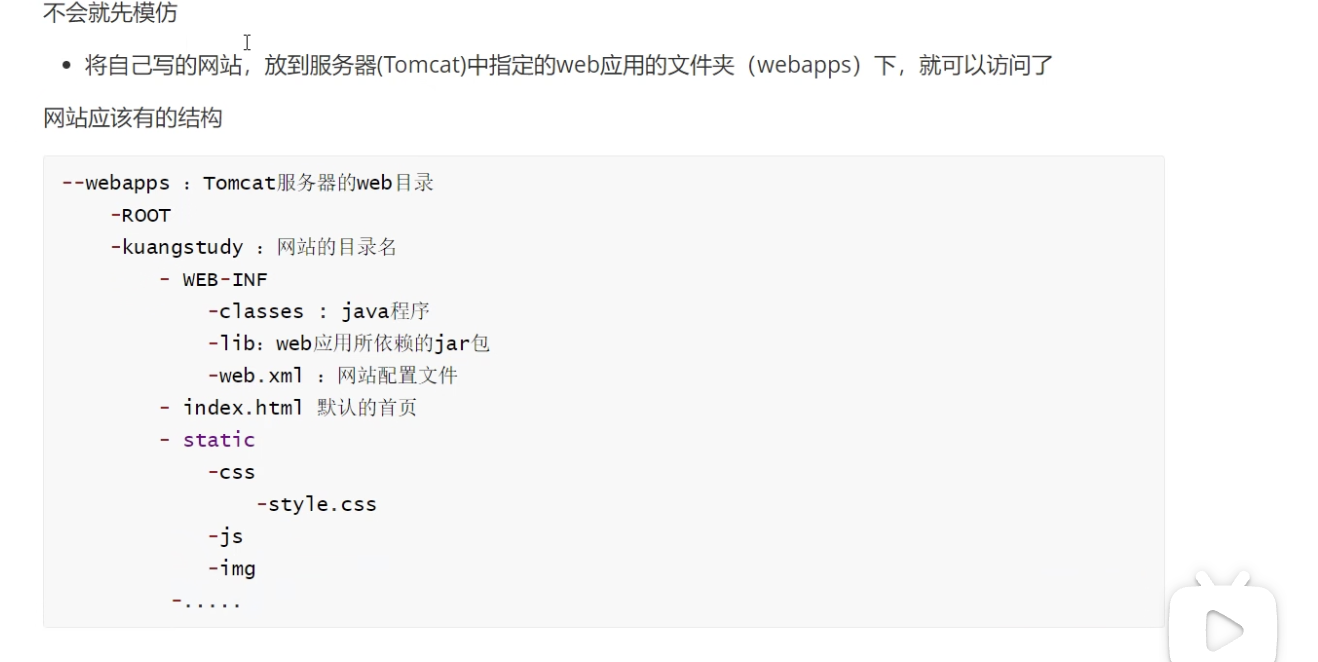
Task: Click the '-lib' jar包 line
Action: [x=349, y=343]
